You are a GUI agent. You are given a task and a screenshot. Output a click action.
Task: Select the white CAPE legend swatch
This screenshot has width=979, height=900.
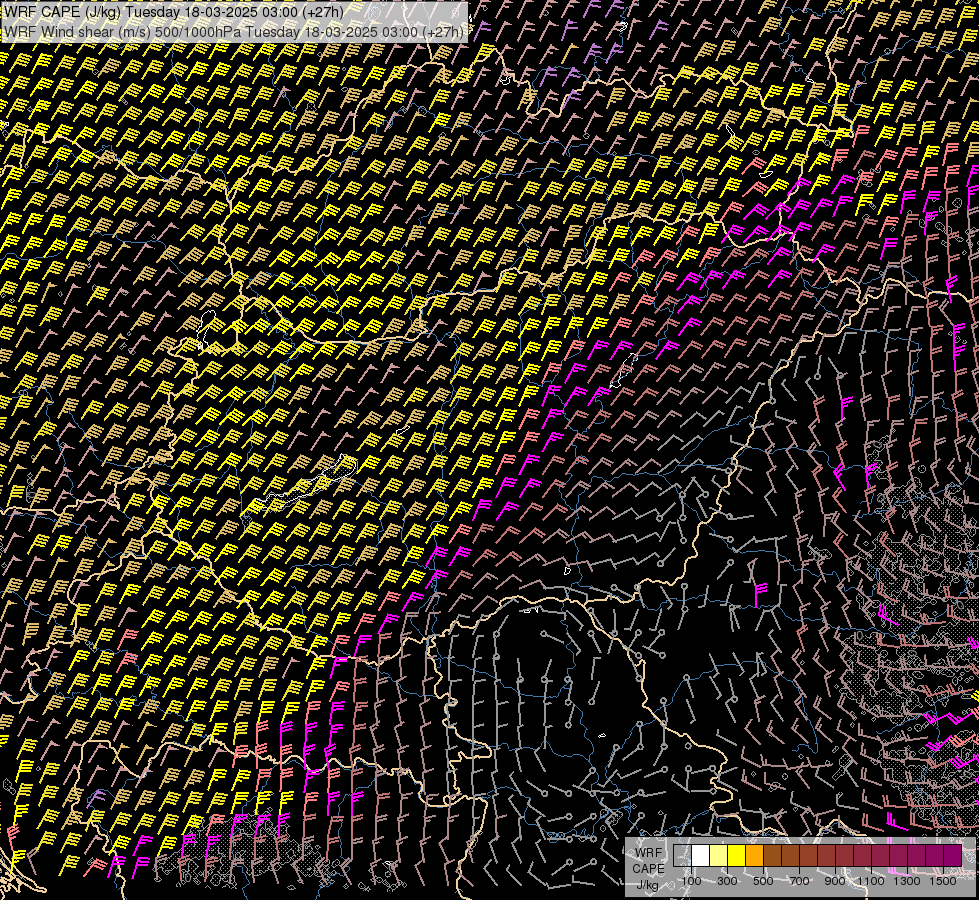701,855
